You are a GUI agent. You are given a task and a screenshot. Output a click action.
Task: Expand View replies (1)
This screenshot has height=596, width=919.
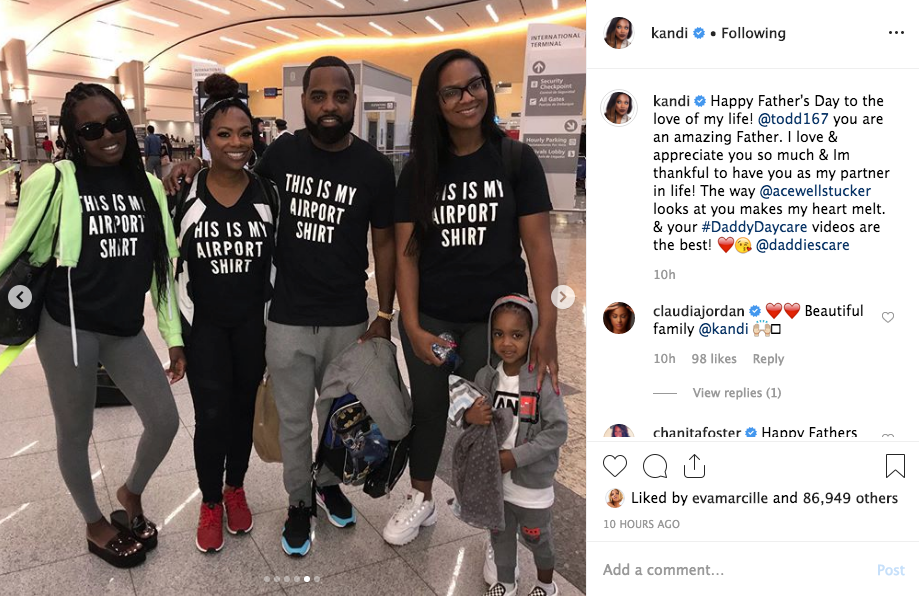(x=737, y=393)
